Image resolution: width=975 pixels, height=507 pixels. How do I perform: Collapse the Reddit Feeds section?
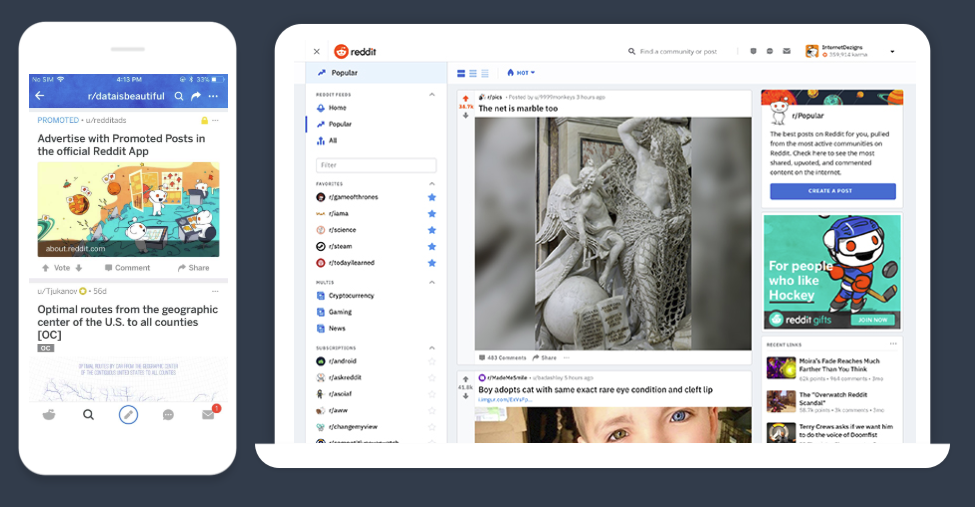(x=432, y=95)
